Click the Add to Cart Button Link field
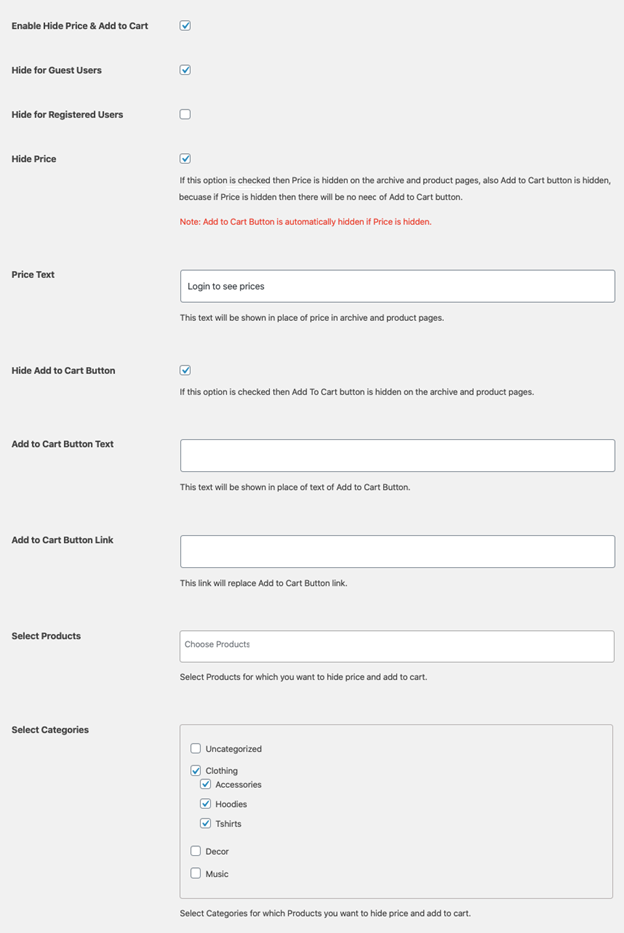This screenshot has height=933, width=624. click(x=397, y=551)
